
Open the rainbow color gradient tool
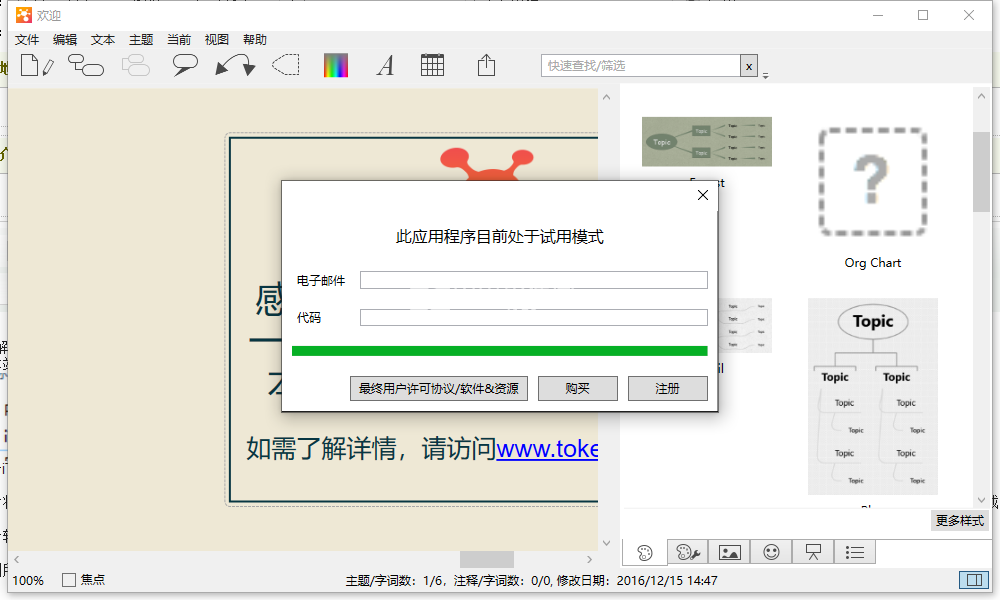[x=336, y=66]
